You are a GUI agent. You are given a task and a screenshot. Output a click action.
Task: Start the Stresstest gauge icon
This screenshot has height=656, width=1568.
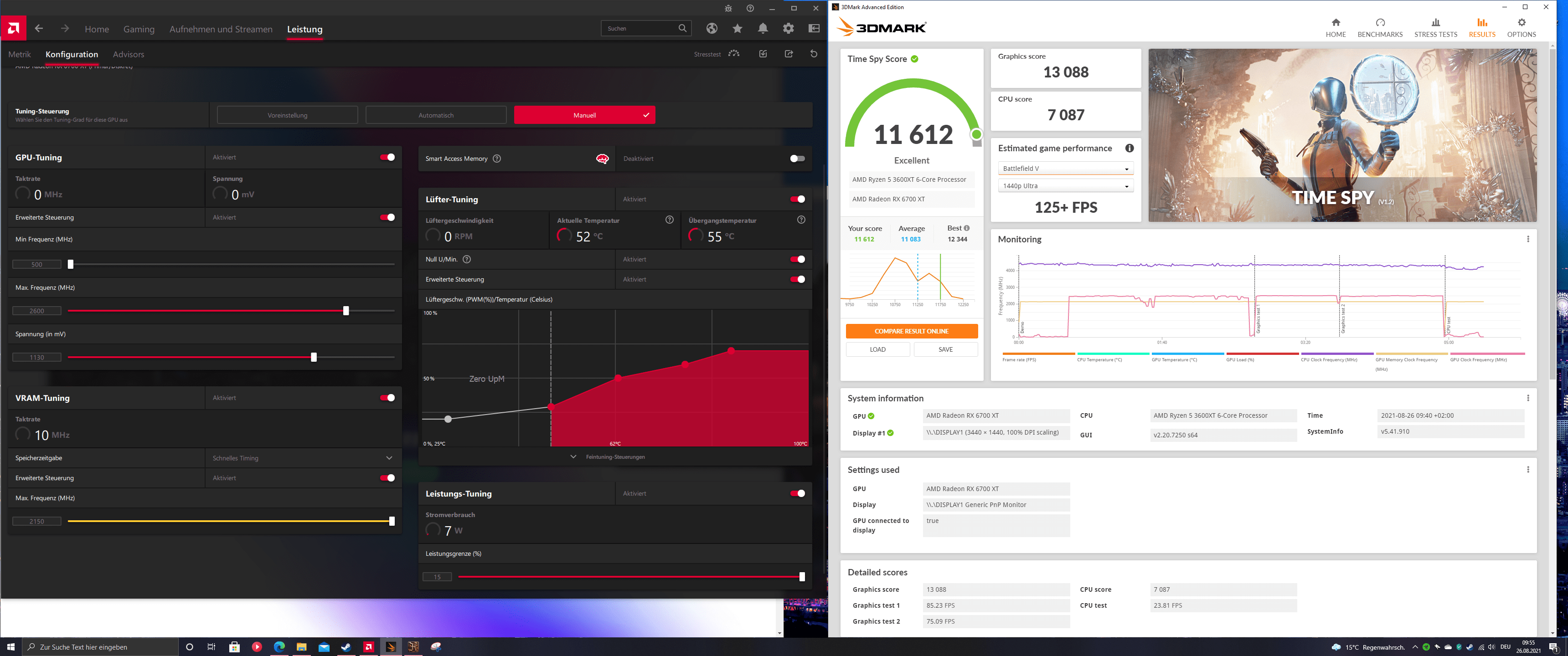(x=734, y=54)
